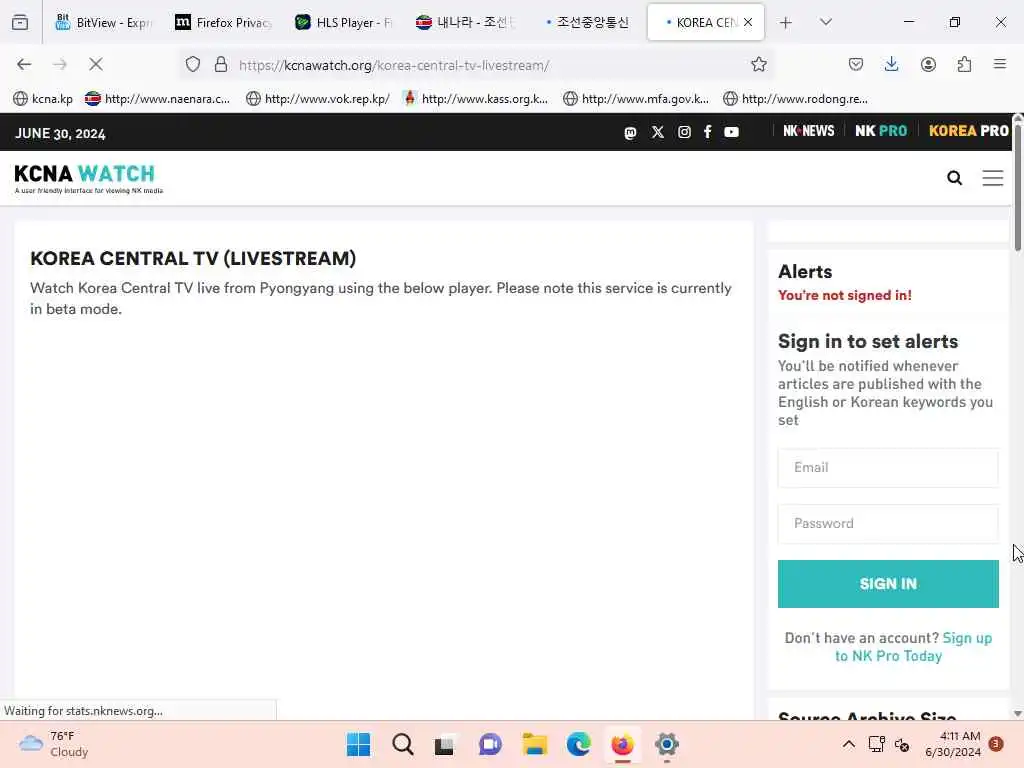Viewport: 1024px width, 768px height.
Task: Open Task View on taskbar
Action: tap(444, 745)
